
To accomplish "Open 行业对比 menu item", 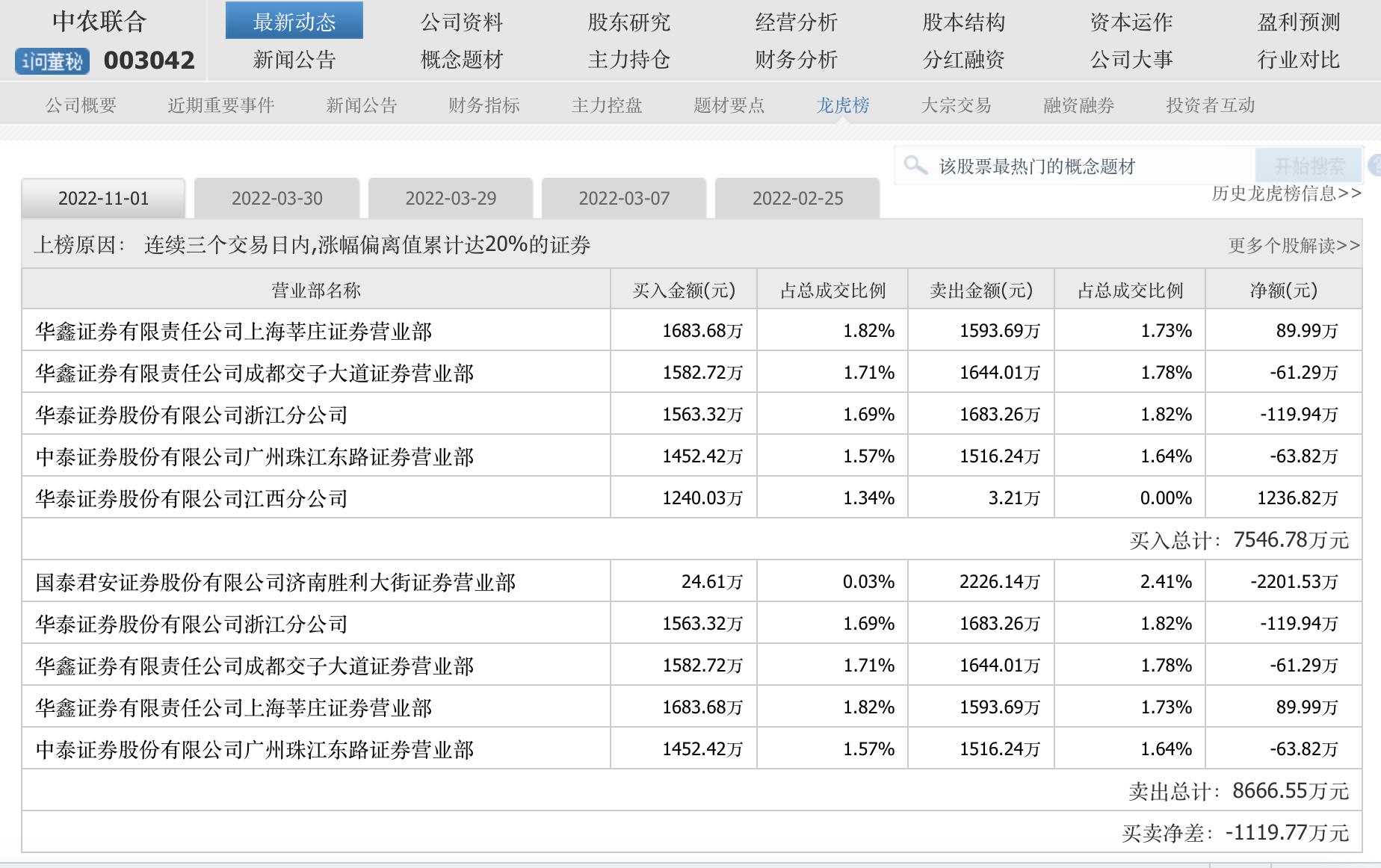I will pyautogui.click(x=1298, y=60).
